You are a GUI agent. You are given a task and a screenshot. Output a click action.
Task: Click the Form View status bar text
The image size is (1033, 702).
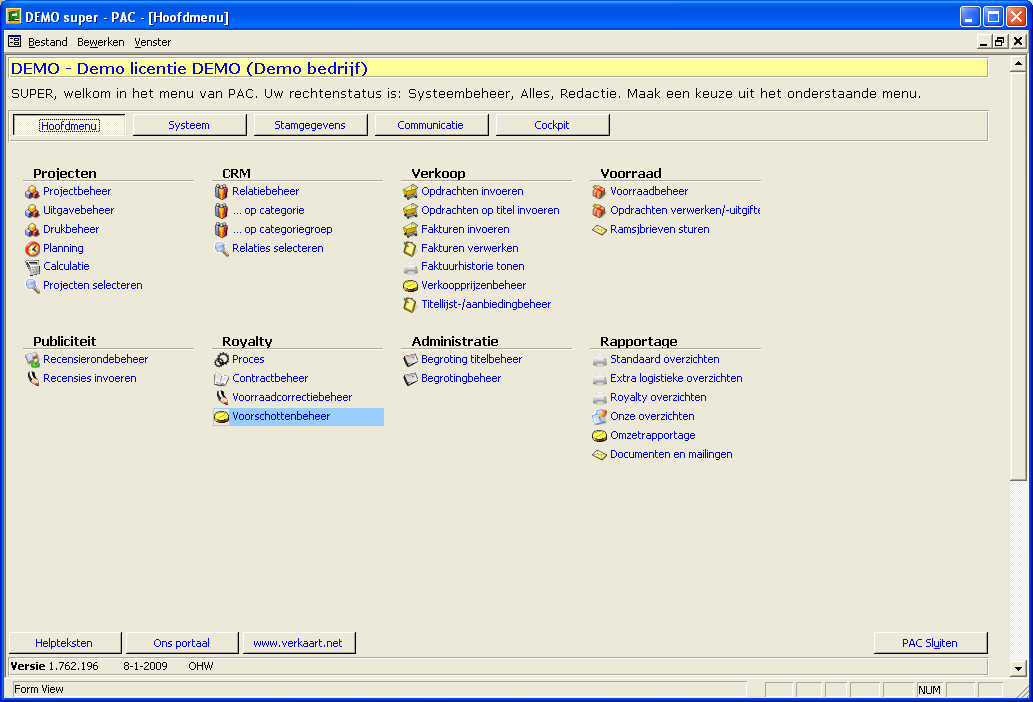coord(39,689)
